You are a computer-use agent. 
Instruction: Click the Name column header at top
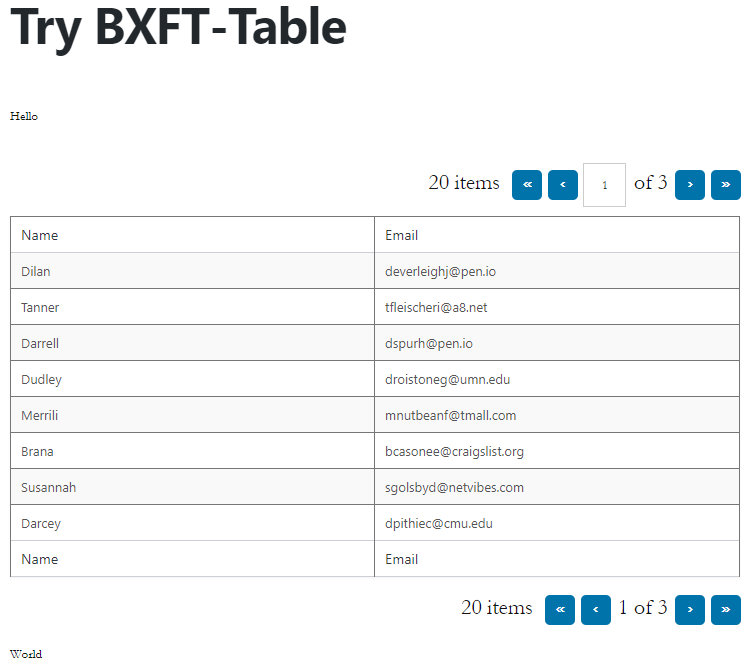[193, 235]
